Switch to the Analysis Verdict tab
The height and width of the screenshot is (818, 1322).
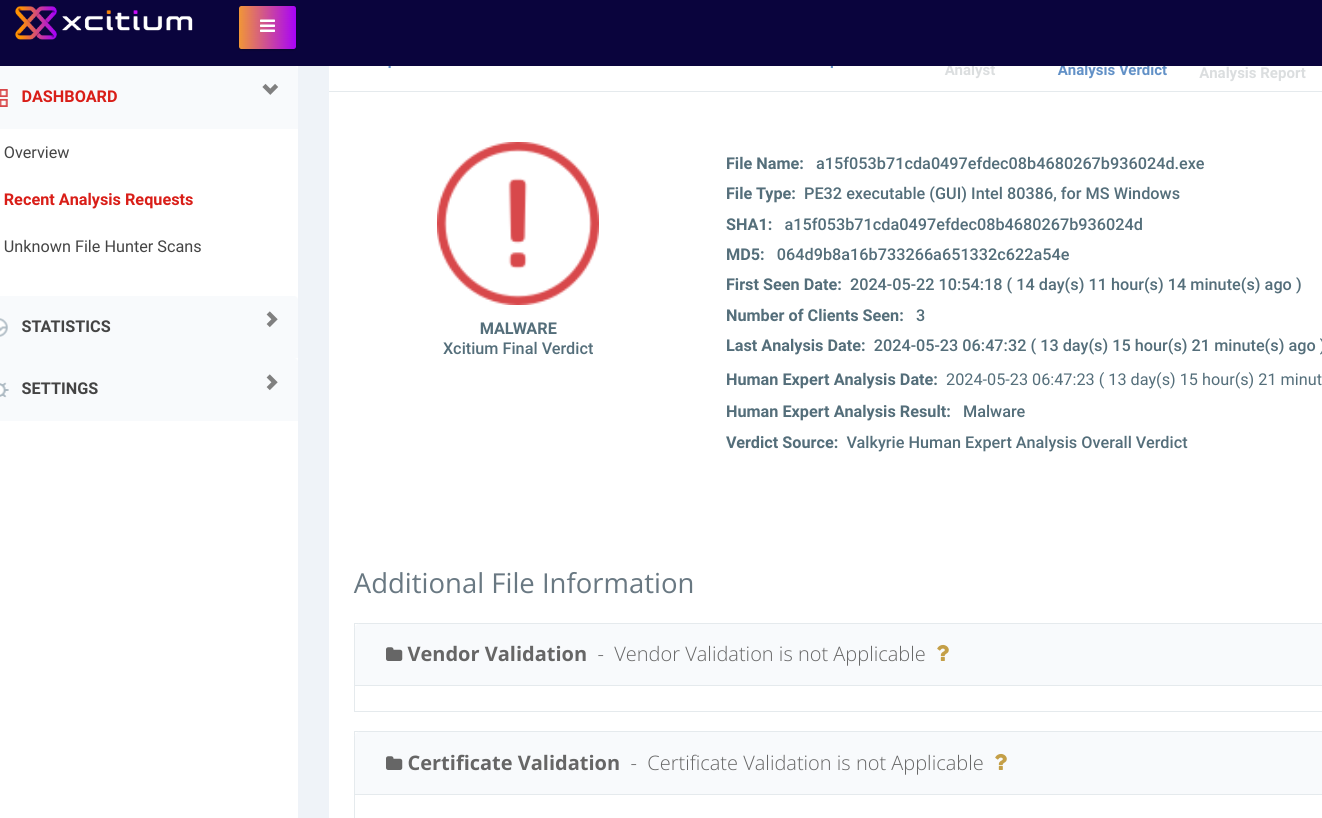tap(1113, 71)
